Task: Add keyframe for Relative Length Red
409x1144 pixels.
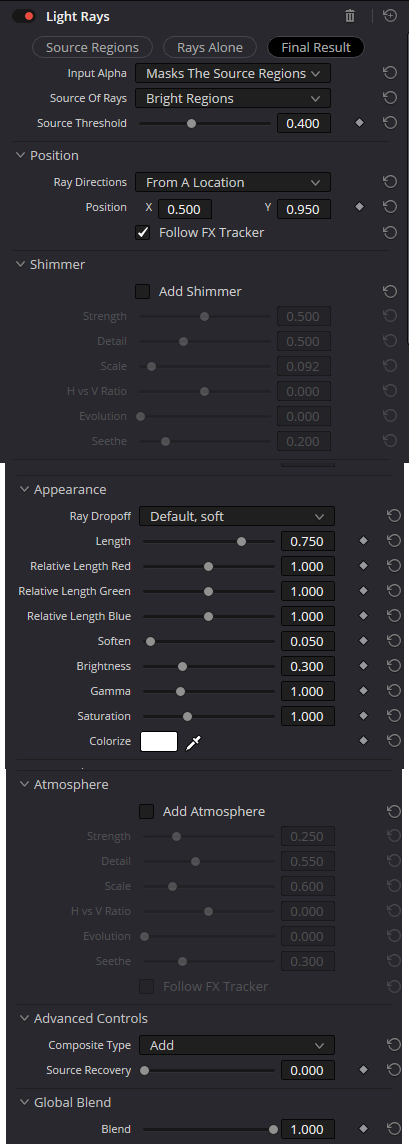Action: tap(363, 565)
